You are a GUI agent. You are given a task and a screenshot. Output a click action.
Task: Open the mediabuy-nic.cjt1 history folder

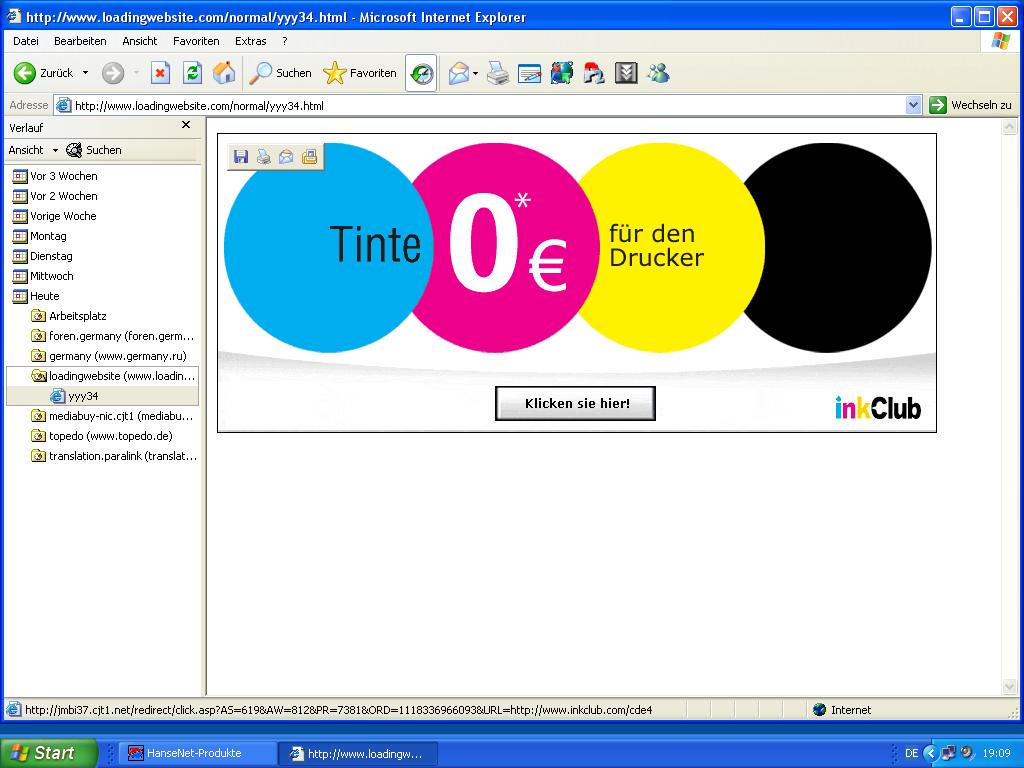click(x=112, y=416)
